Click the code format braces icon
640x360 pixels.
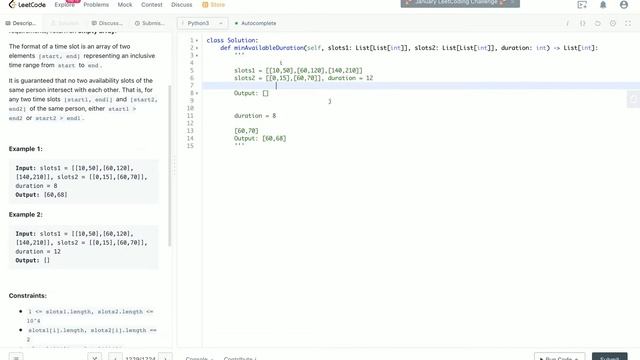582,23
